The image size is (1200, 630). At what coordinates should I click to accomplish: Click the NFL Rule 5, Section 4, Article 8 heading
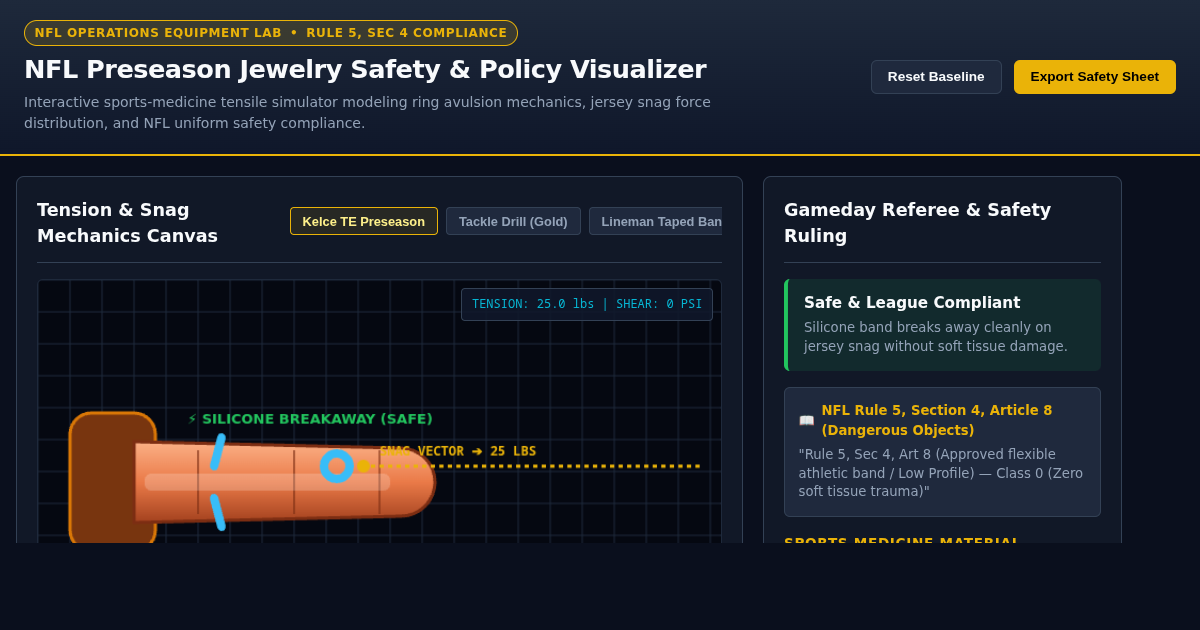(937, 420)
